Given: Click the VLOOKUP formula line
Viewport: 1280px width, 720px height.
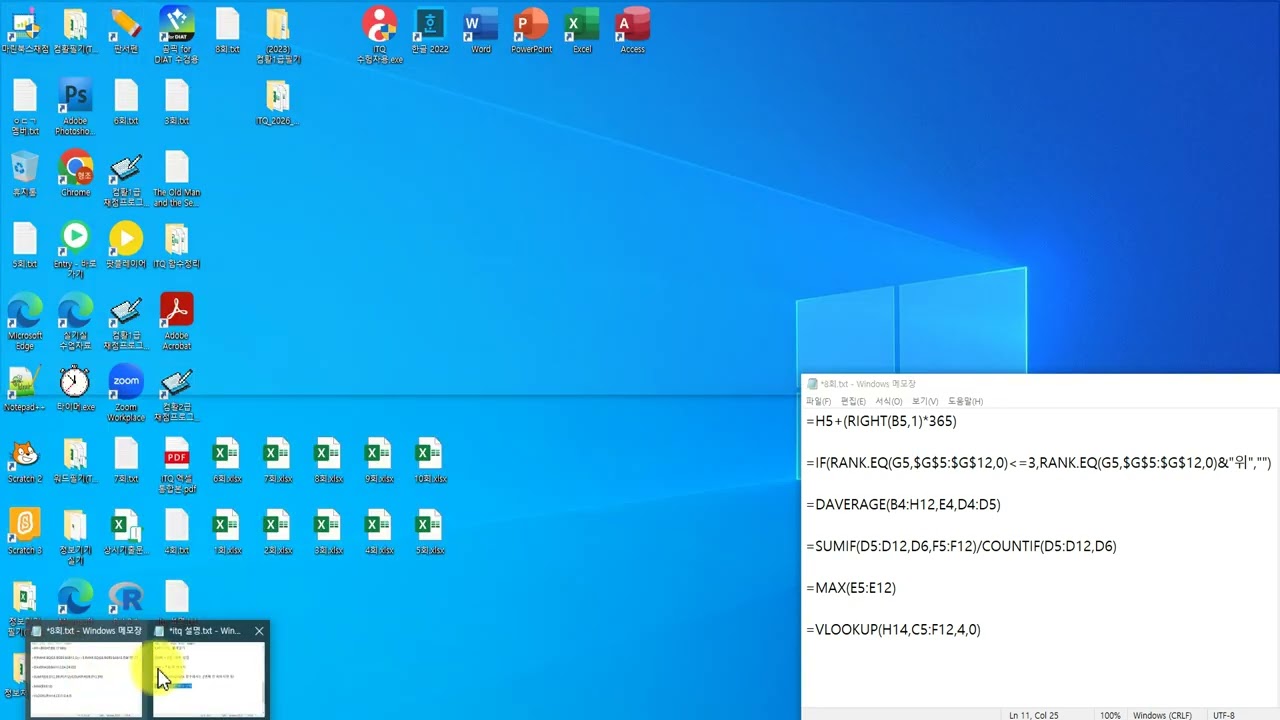Looking at the screenshot, I should pos(893,629).
